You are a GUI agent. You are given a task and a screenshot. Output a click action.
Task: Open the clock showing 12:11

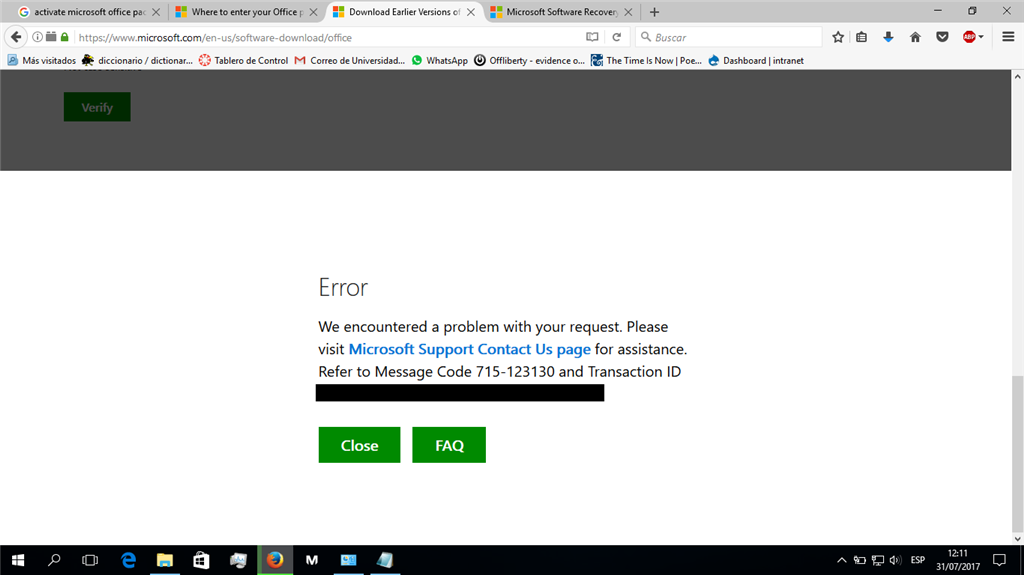click(958, 560)
